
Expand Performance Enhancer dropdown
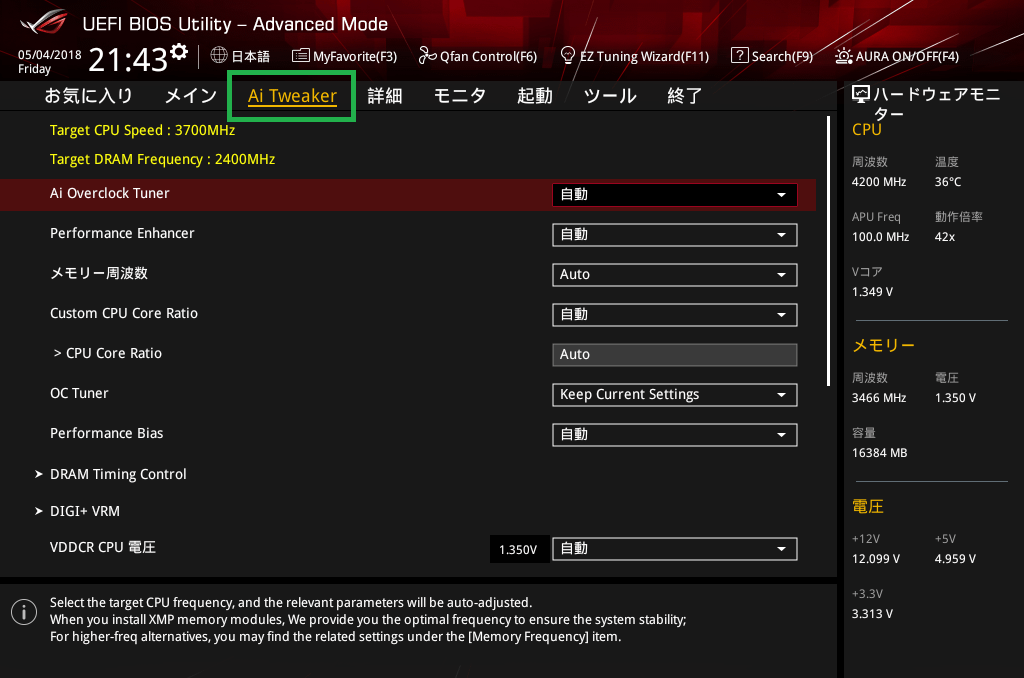674,235
